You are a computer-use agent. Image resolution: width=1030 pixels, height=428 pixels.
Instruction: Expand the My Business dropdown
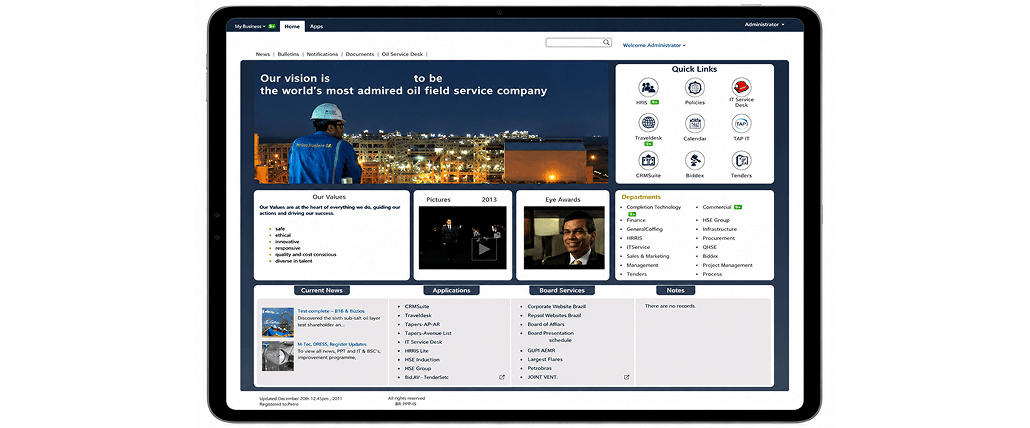point(250,26)
